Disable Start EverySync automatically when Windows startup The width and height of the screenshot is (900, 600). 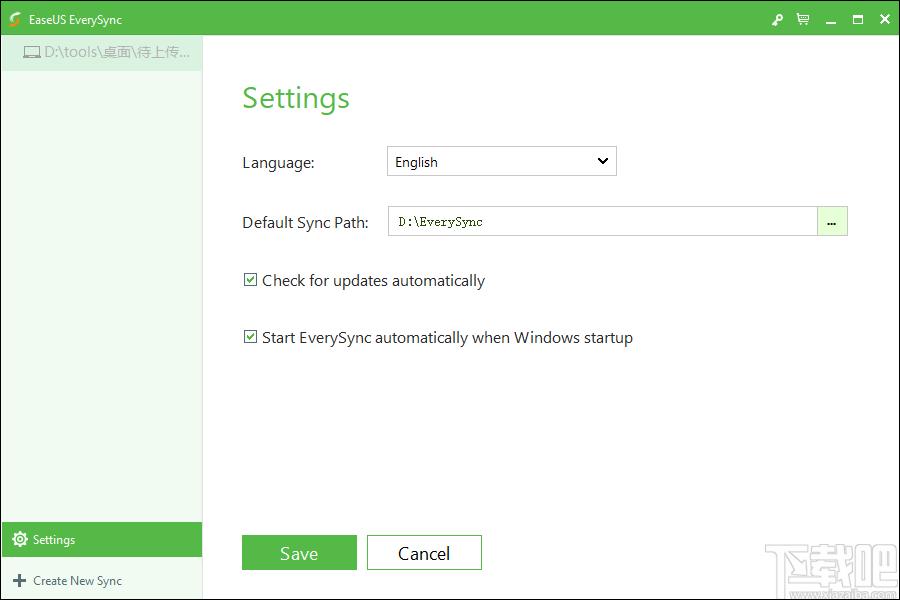[x=251, y=338]
